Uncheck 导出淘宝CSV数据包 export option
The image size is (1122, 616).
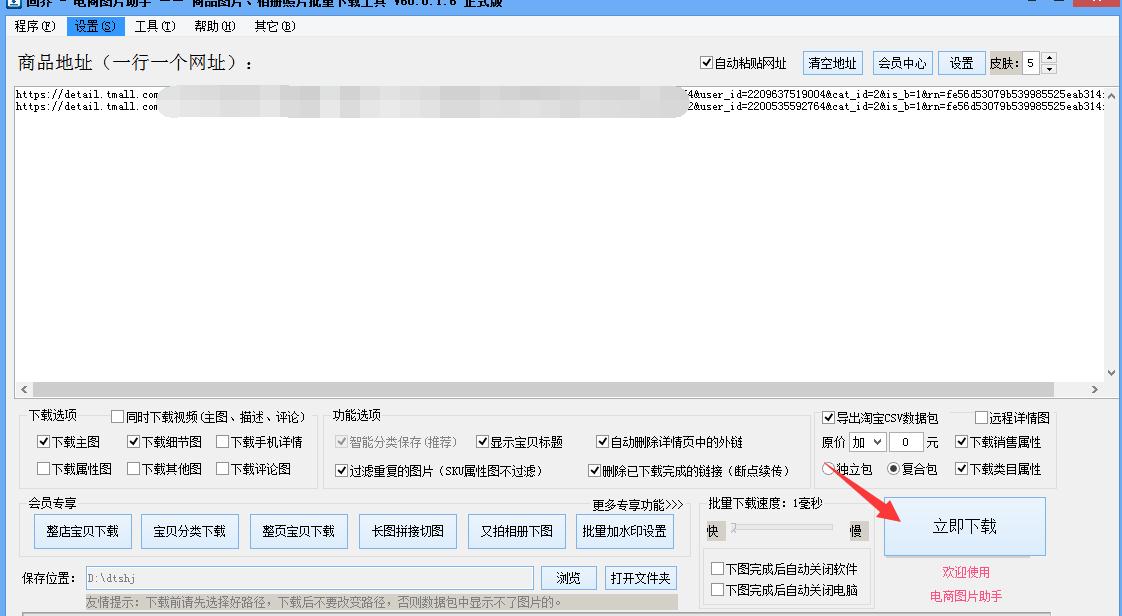(827, 418)
